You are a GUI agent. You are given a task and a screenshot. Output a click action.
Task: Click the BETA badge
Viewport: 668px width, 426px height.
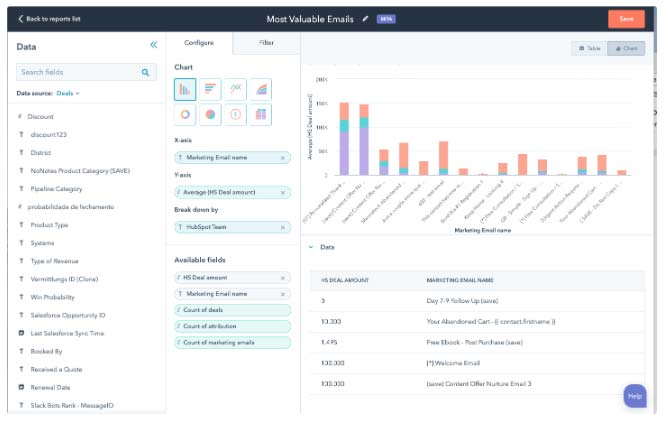(x=386, y=19)
